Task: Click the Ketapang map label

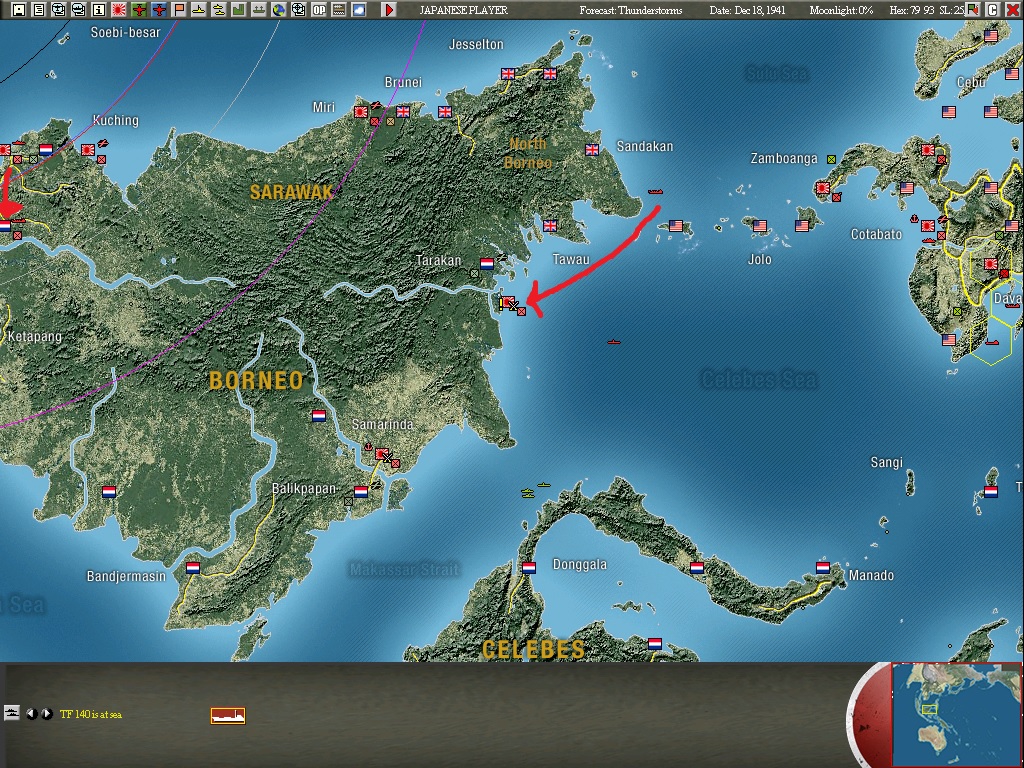Action: tap(35, 337)
